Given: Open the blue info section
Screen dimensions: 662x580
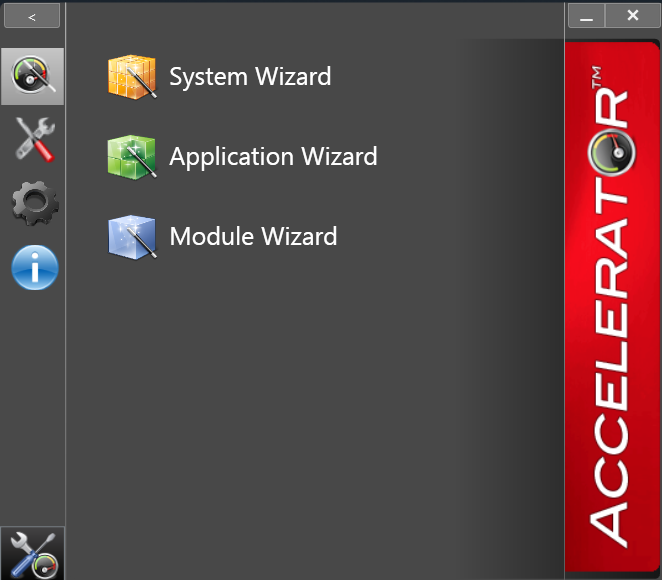Looking at the screenshot, I should 35,267.
